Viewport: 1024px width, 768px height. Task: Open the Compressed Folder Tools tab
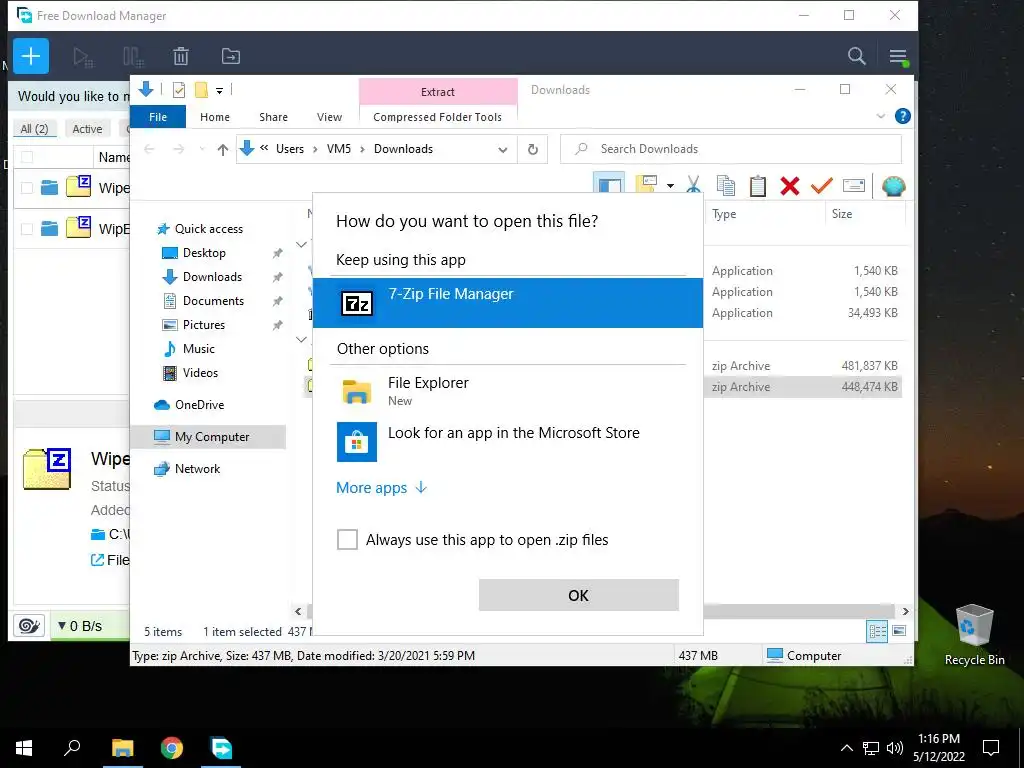point(438,117)
